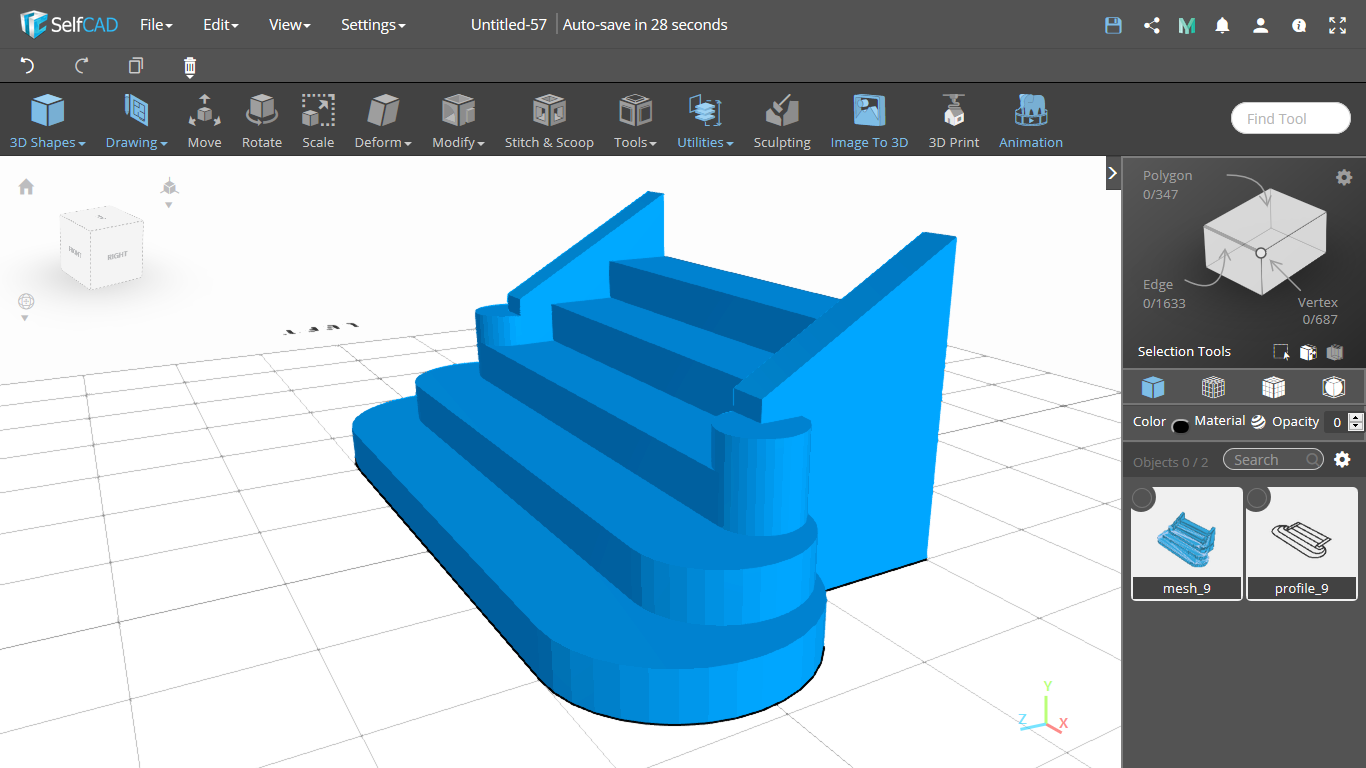This screenshot has width=1366, height=768.
Task: Collapse the right side panel
Action: pyautogui.click(x=1113, y=173)
